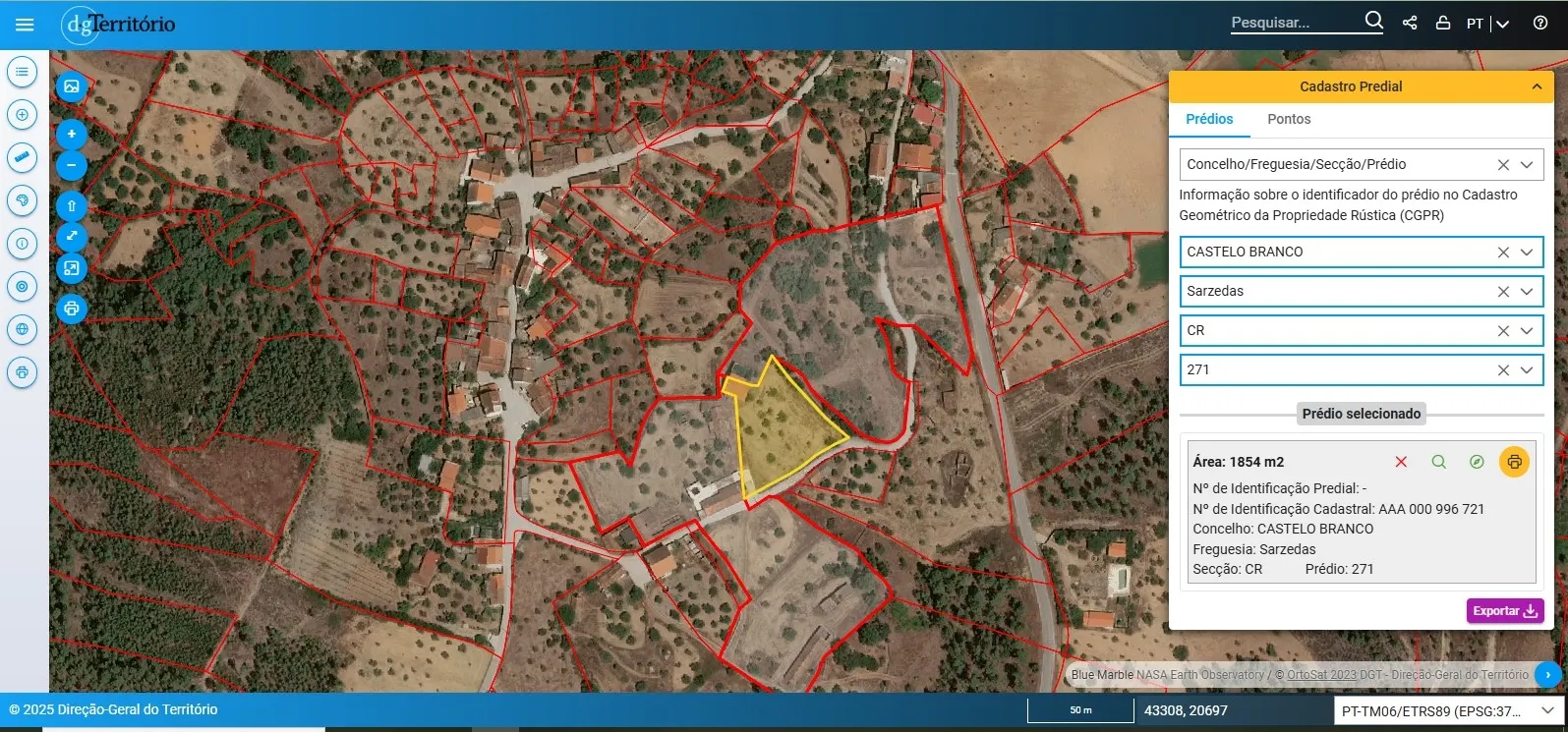Viewport: 1568px width, 732px height.
Task: Open the CASTELO BRANCO concelho dropdown
Action: 1527,252
